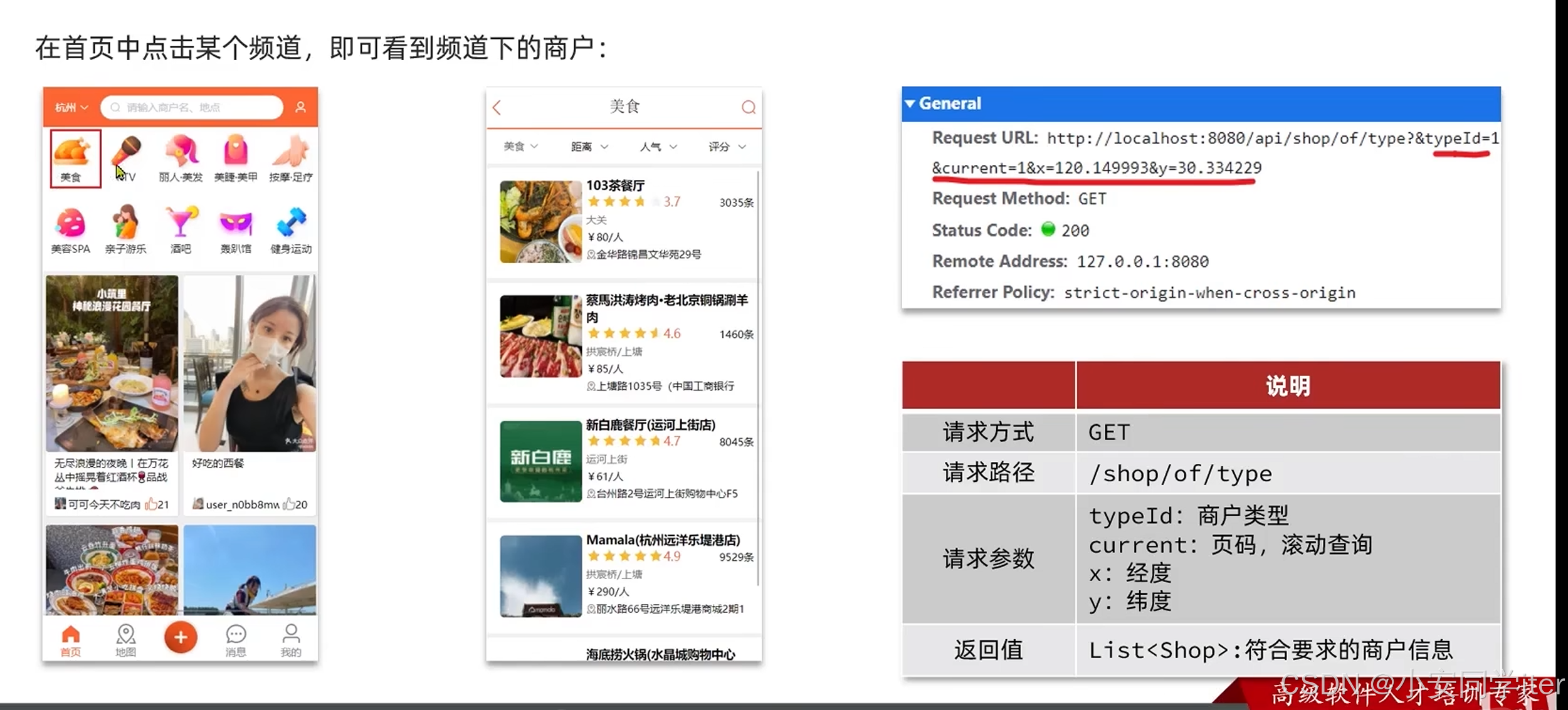The height and width of the screenshot is (710, 1568).
Task: Go back using the left arrow on 美食 page
Action: 497,108
